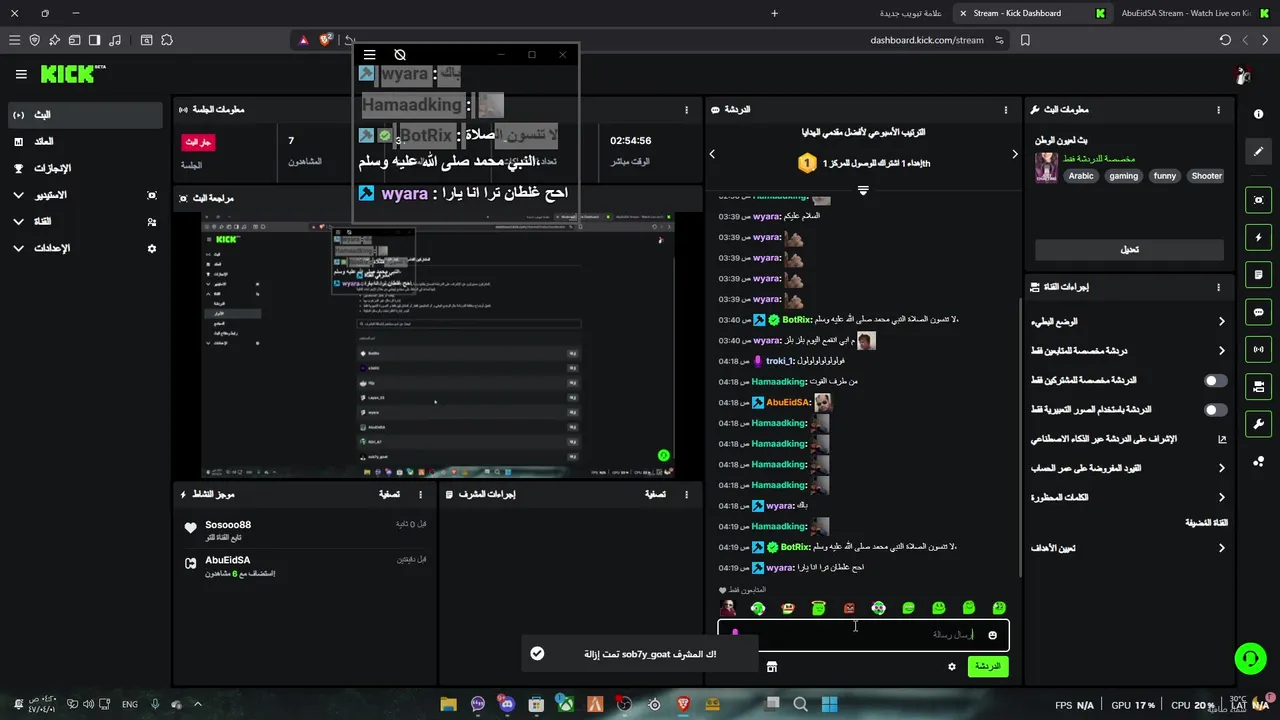Open File Explorer from the taskbar
This screenshot has height=720, width=1280.
point(448,704)
